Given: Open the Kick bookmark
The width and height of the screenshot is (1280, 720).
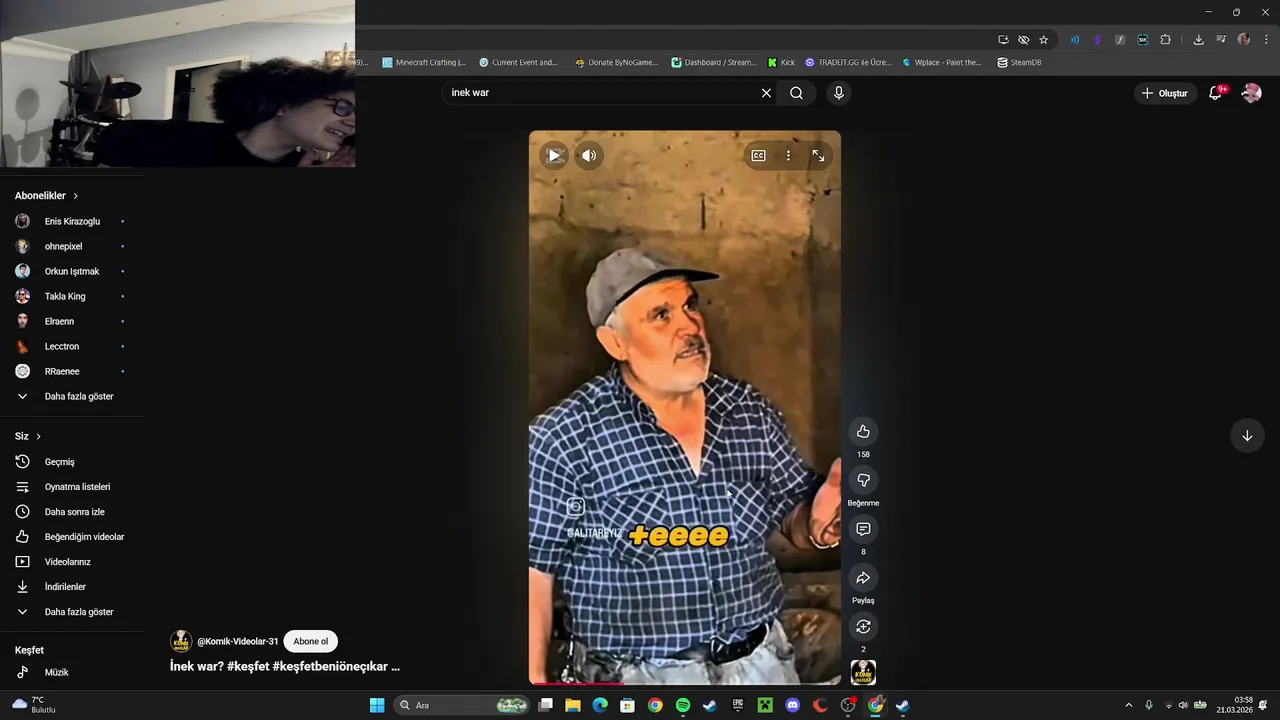Looking at the screenshot, I should (781, 62).
